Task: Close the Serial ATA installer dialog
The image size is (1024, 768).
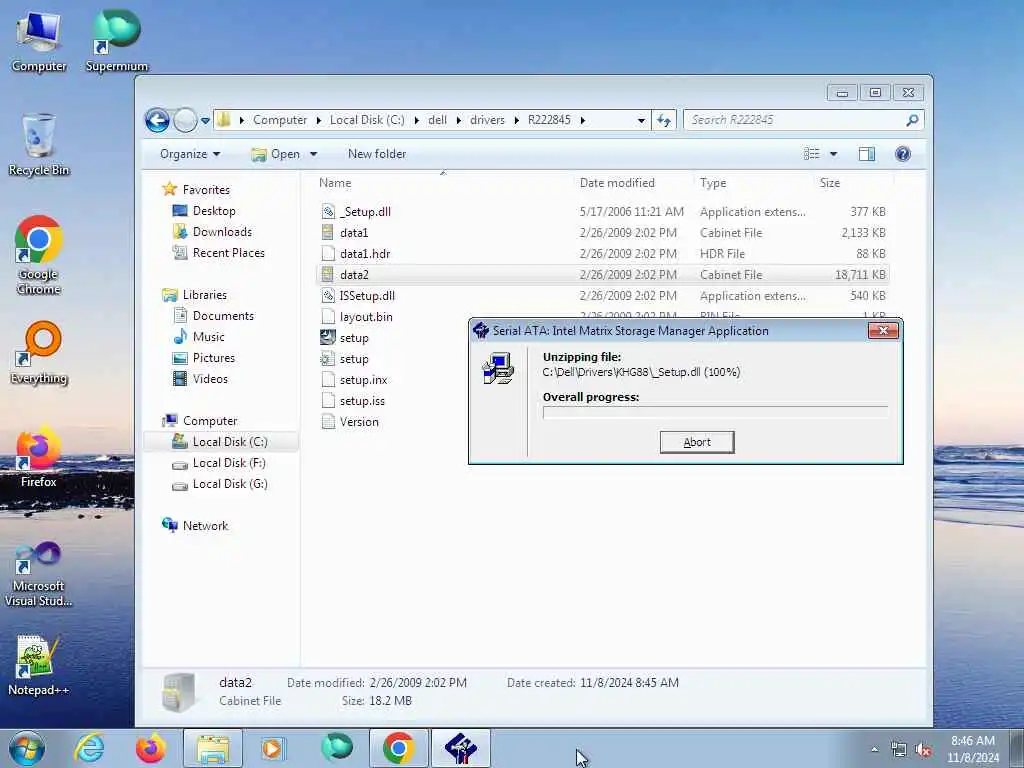Action: tap(883, 330)
